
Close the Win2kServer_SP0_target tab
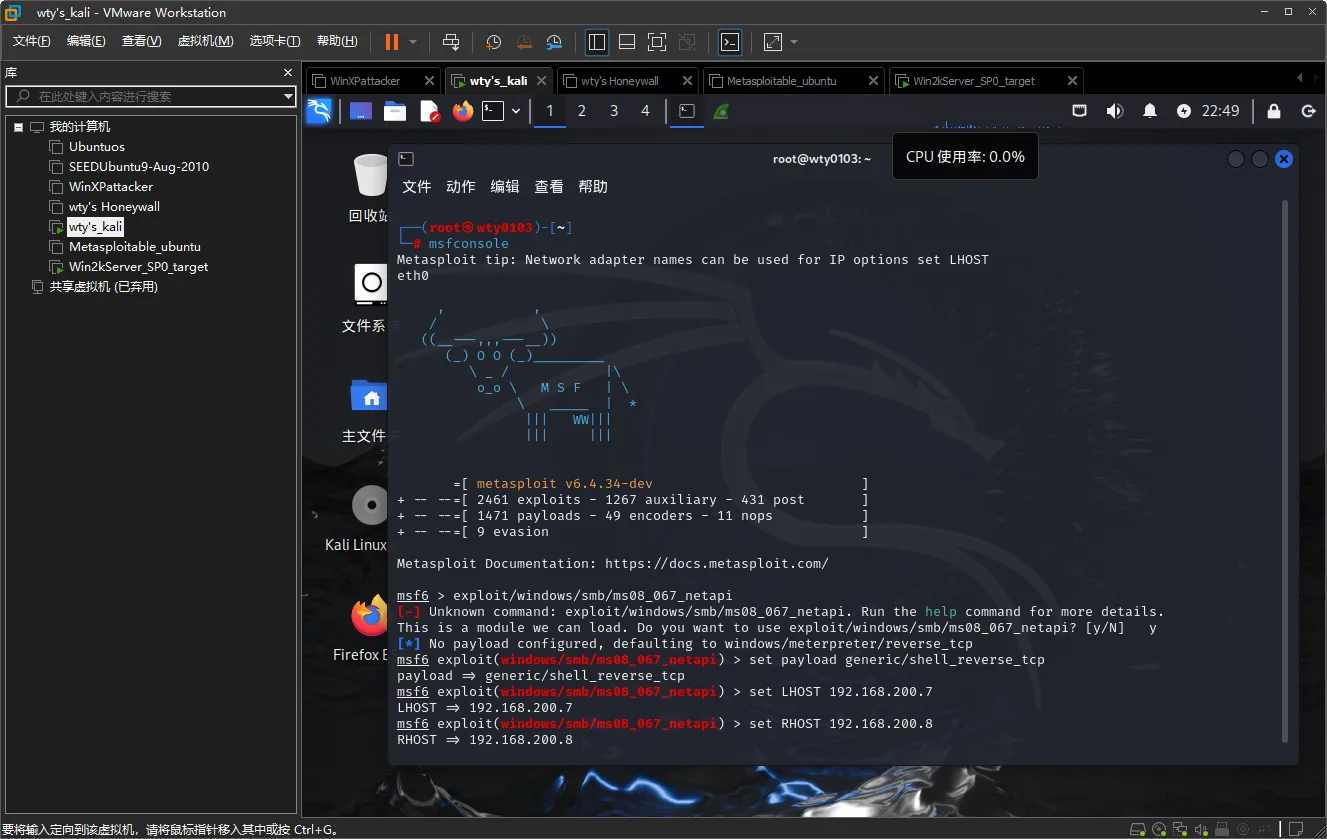(x=1072, y=81)
